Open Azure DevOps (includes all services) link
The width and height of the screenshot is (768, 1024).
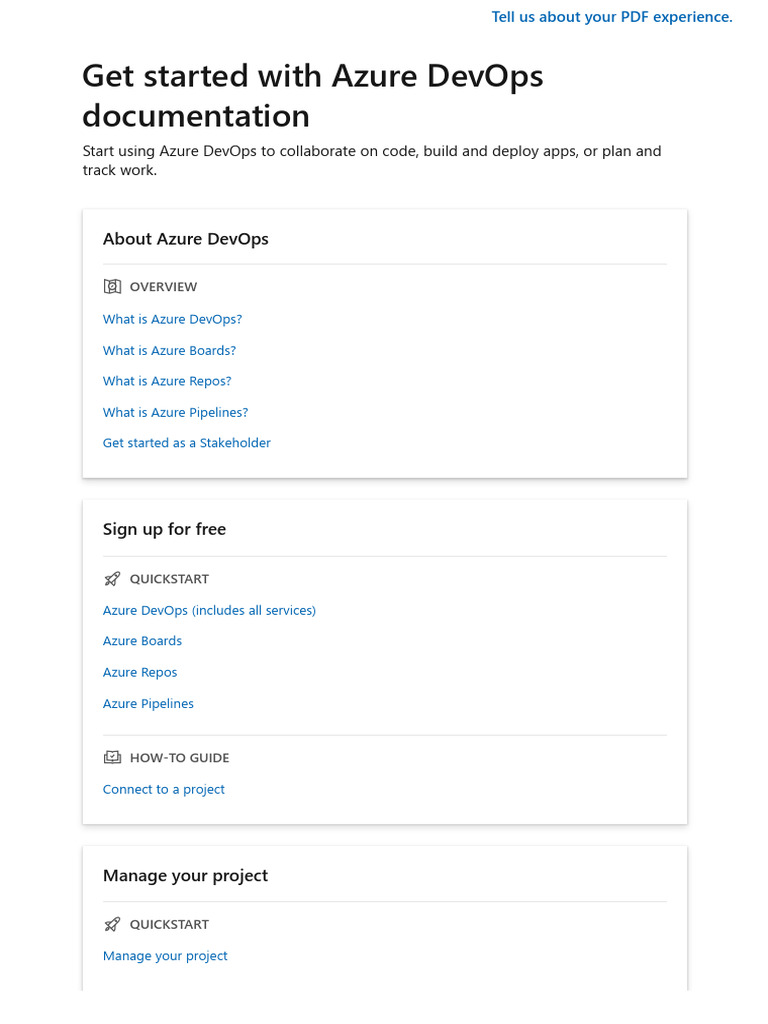(209, 610)
